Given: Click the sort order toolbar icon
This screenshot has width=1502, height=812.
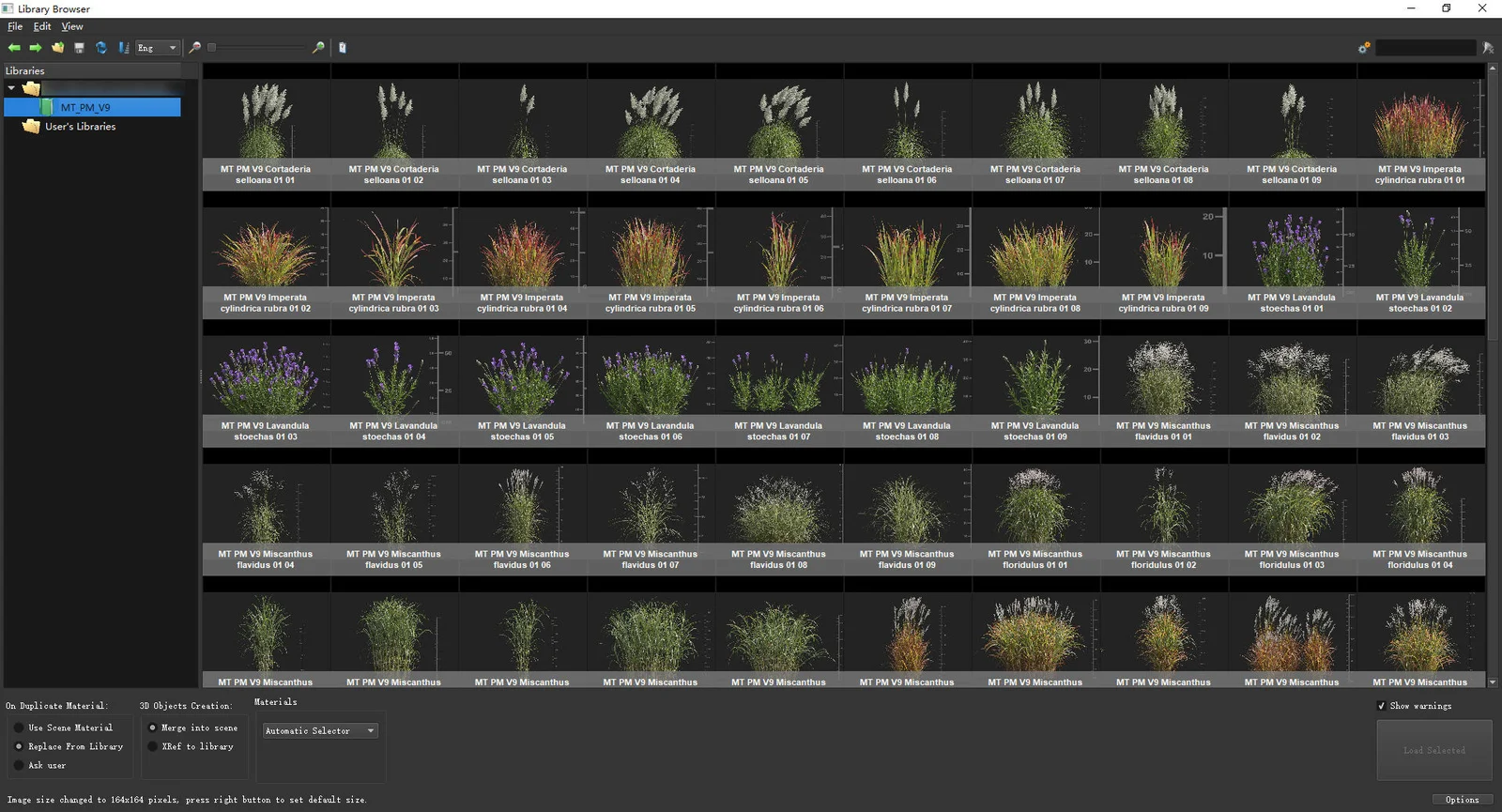Looking at the screenshot, I should tap(124, 48).
